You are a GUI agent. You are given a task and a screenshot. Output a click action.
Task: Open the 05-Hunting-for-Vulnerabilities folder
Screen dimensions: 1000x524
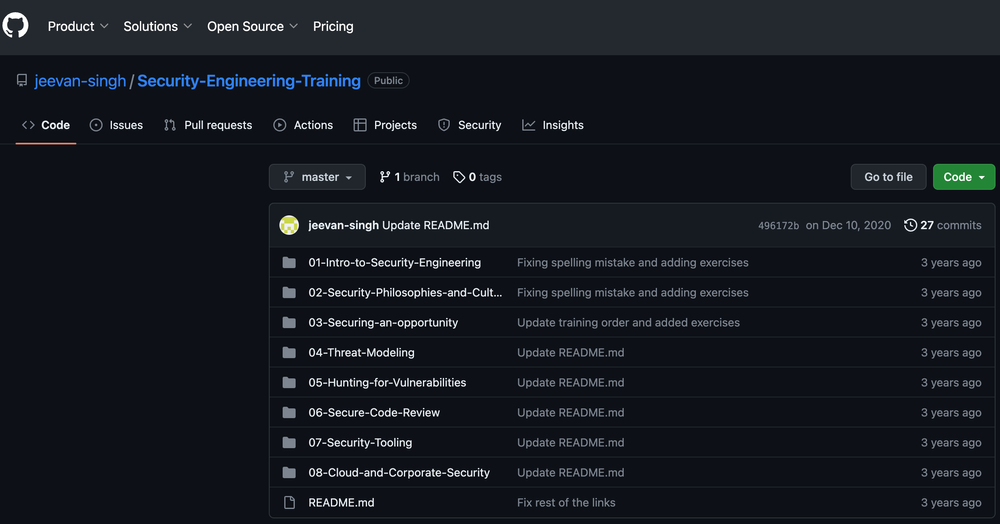click(387, 382)
